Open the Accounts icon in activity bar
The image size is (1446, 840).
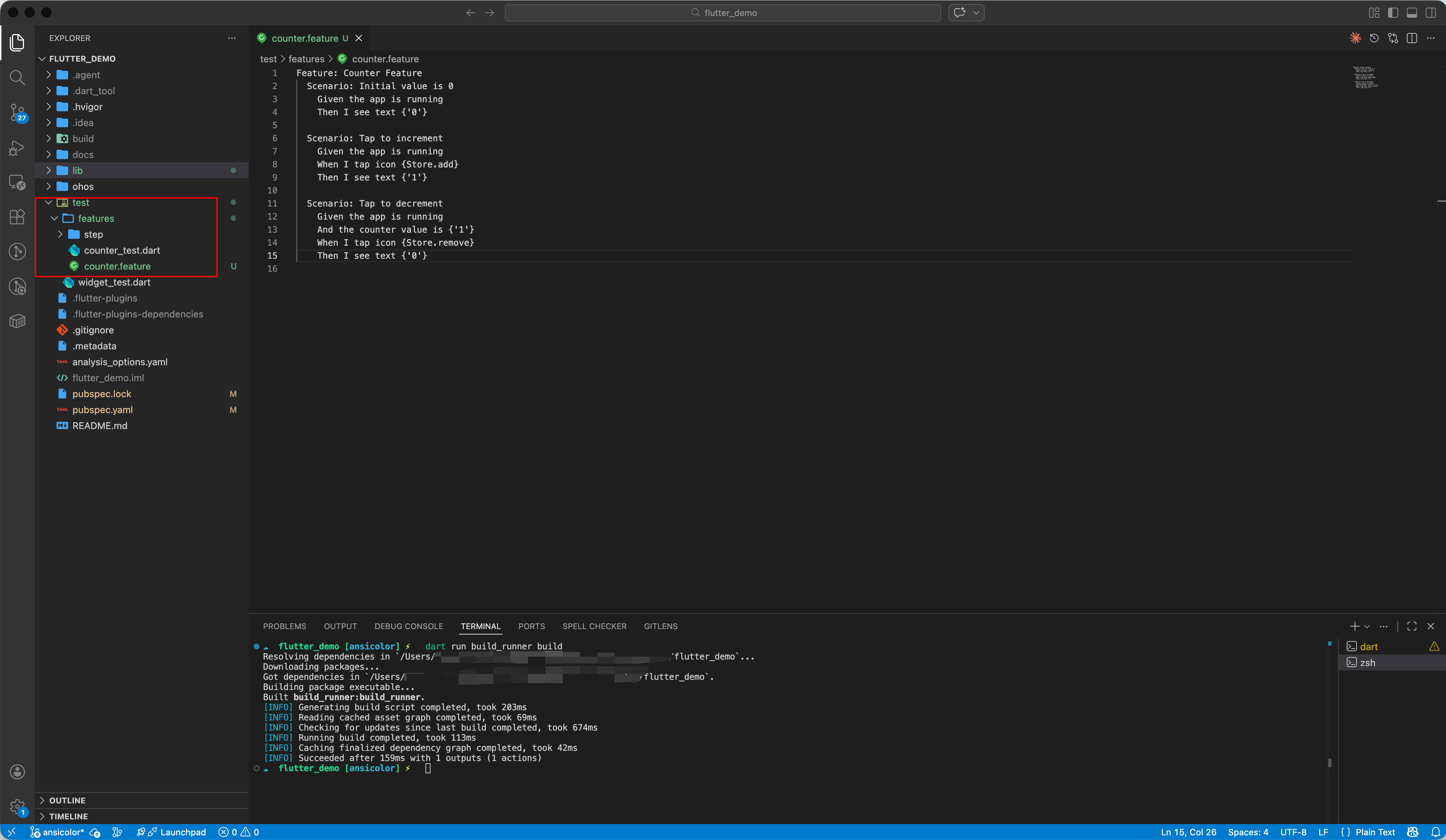pos(17,772)
